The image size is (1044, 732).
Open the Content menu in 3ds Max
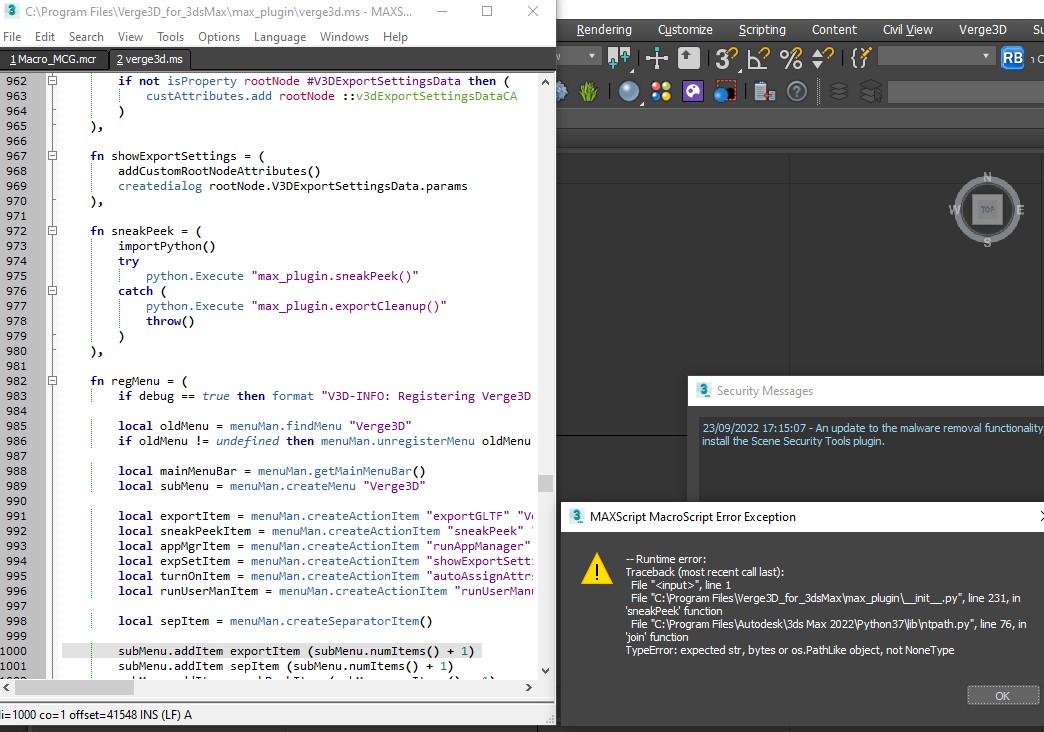(834, 29)
